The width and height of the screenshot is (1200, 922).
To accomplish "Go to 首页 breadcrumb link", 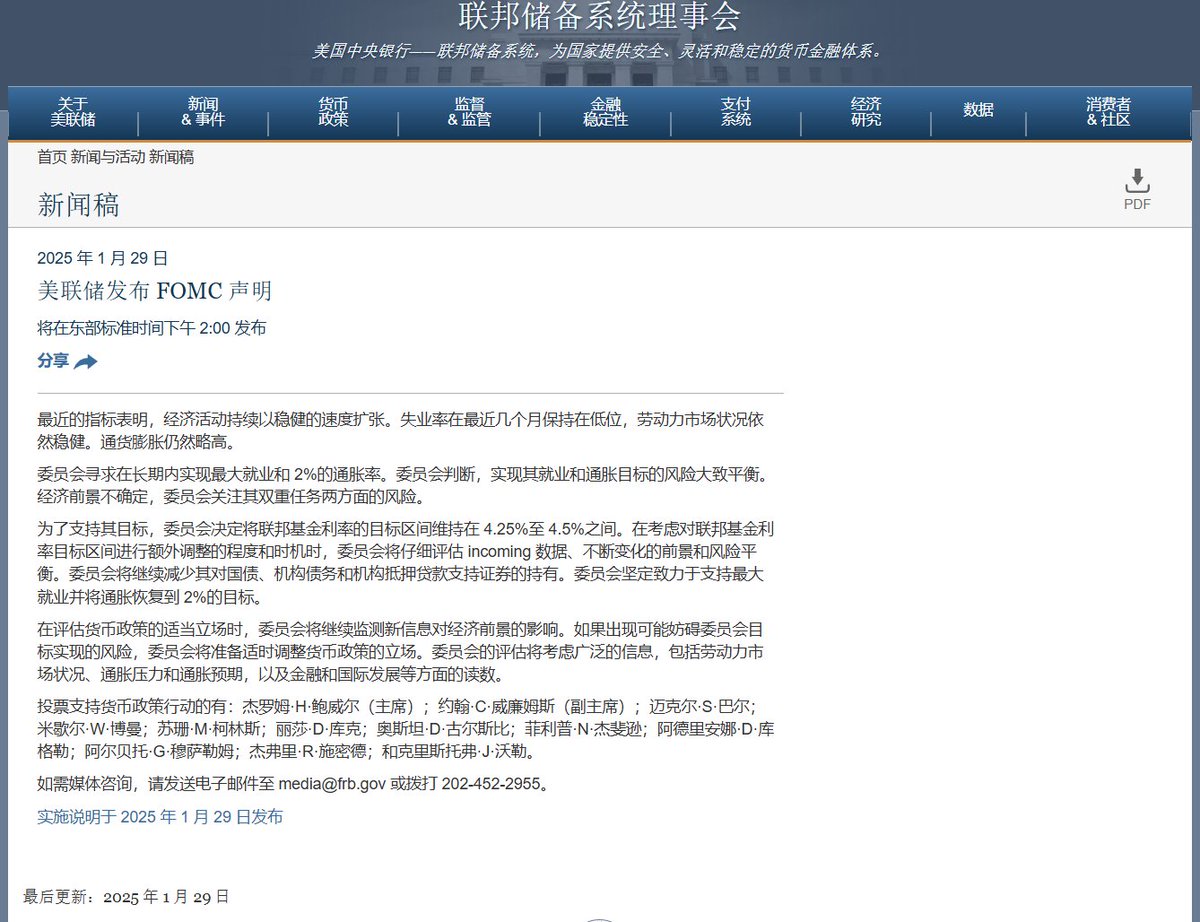I will pyautogui.click(x=52, y=157).
